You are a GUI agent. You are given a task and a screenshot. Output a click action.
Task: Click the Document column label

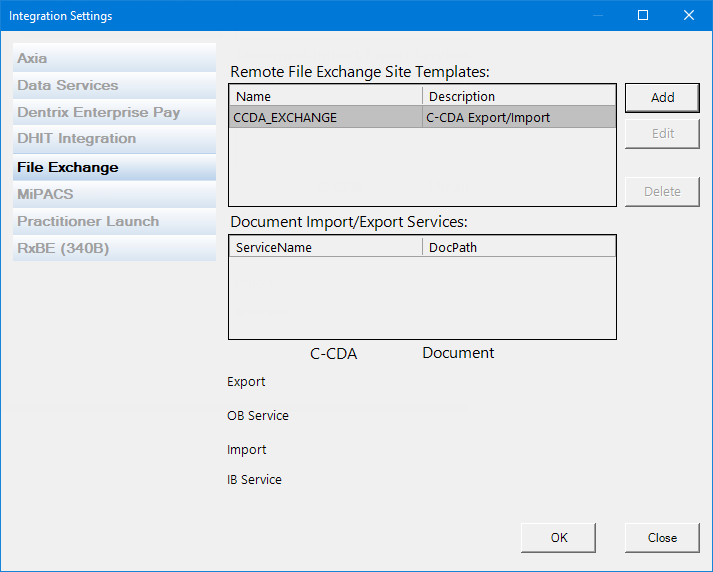[458, 353]
